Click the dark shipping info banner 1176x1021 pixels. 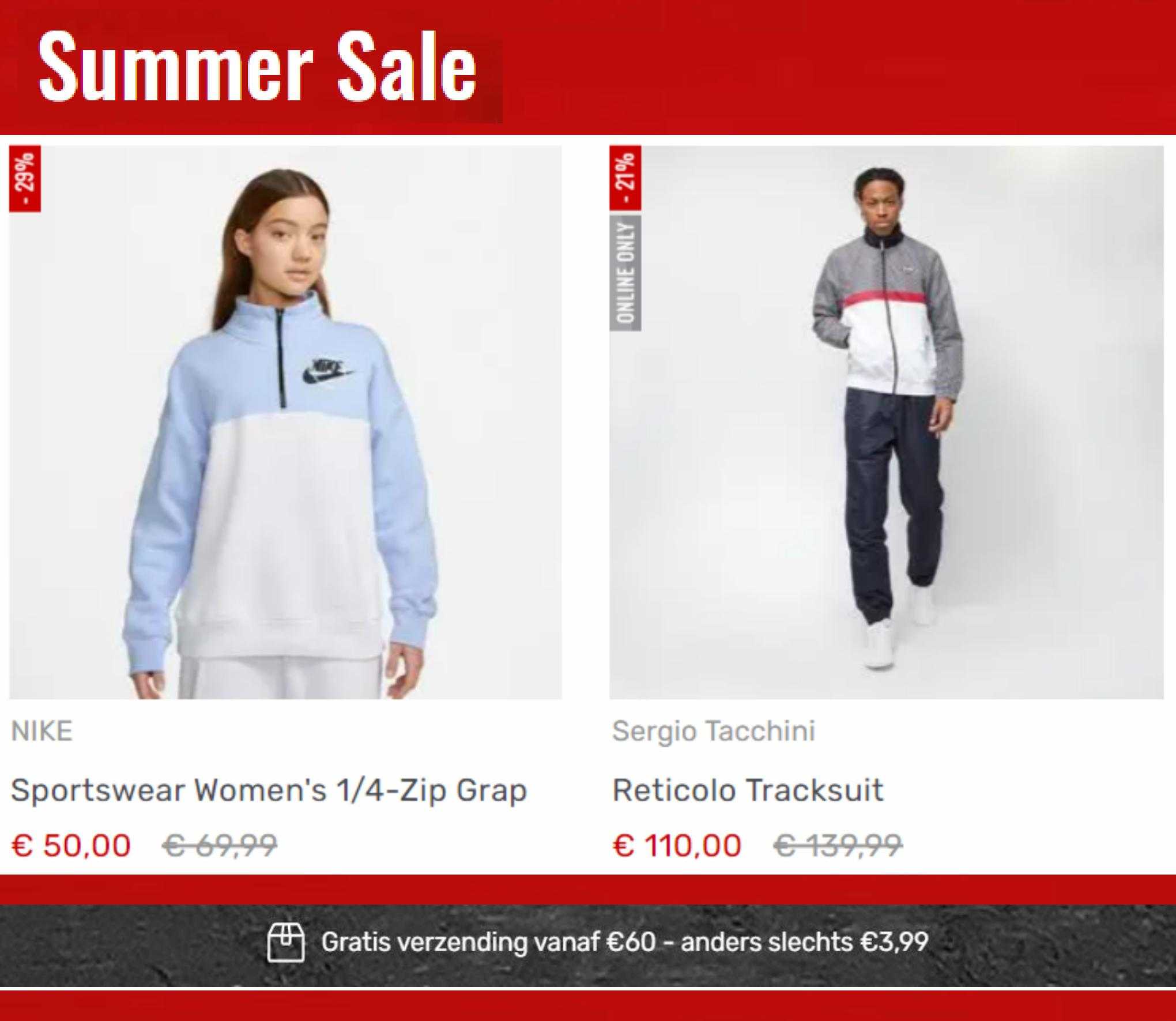tap(588, 946)
